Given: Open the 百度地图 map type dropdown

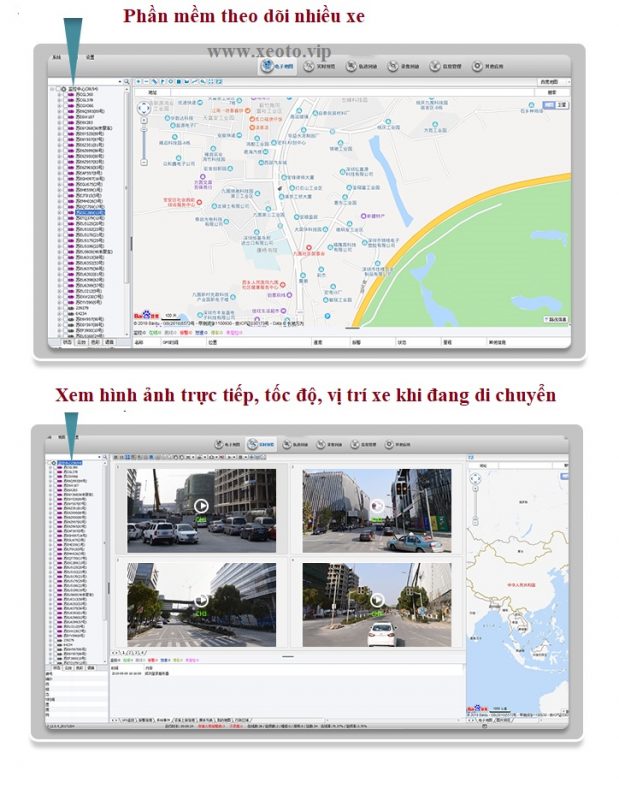Looking at the screenshot, I should (x=554, y=82).
